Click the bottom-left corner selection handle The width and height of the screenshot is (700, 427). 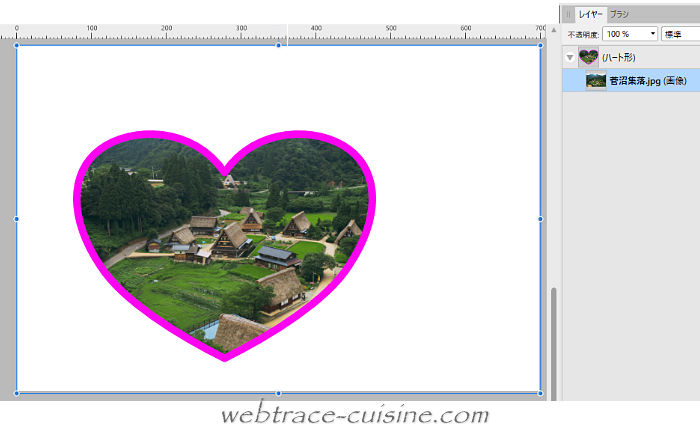point(17,393)
